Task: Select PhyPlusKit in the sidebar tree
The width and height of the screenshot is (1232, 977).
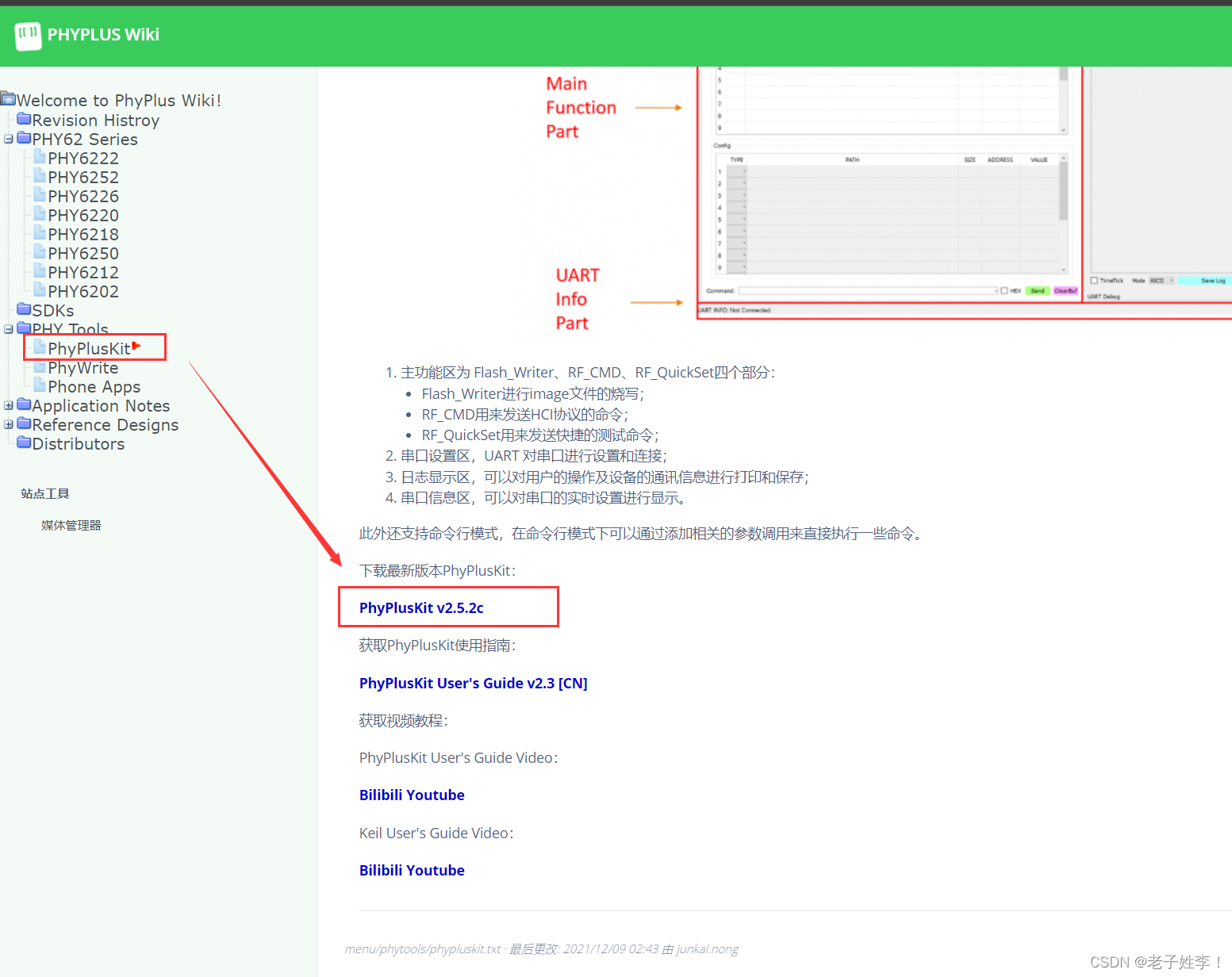Action: (x=89, y=349)
